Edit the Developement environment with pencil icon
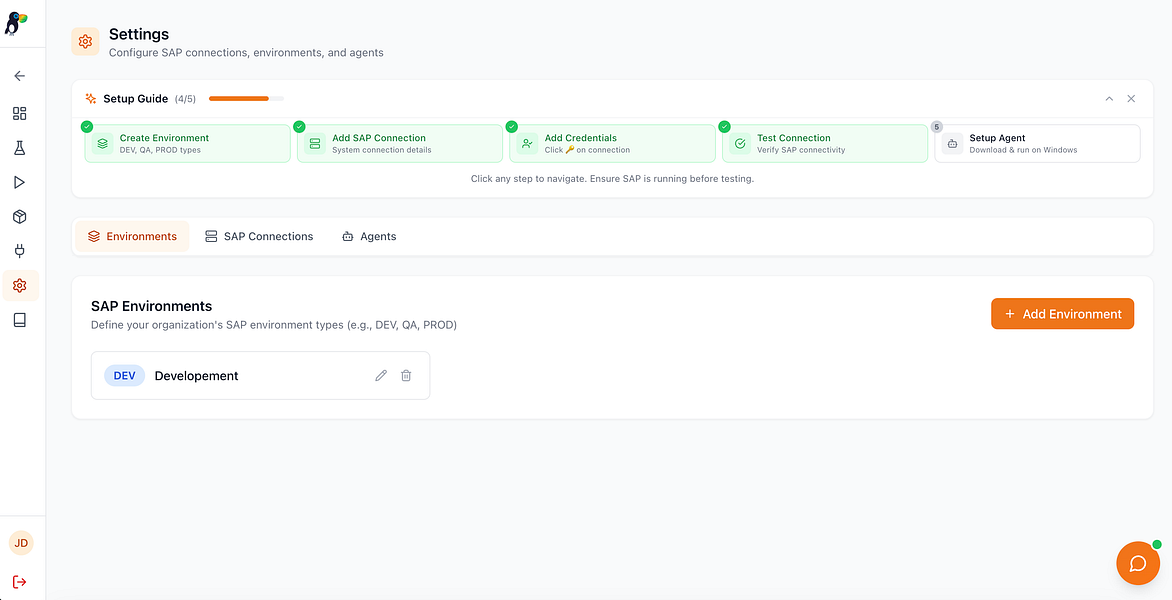This screenshot has height=600, width=1172. (x=381, y=376)
